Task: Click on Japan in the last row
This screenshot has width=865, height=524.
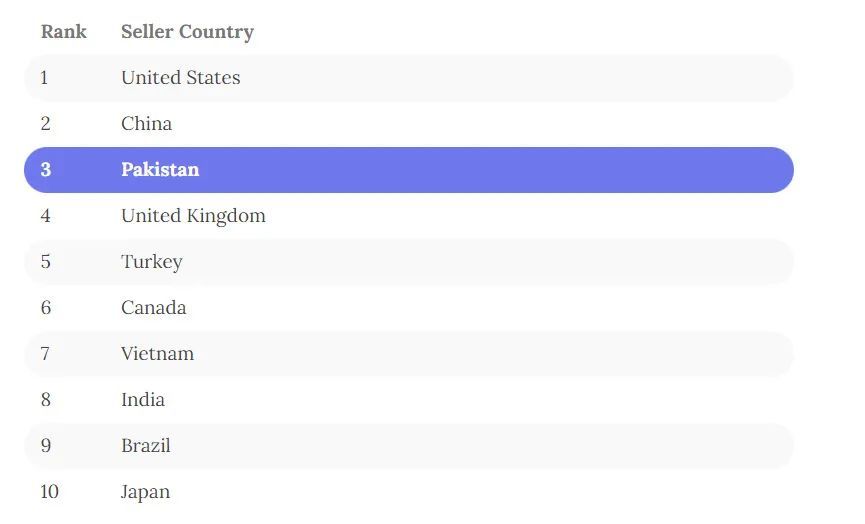Action: click(x=145, y=492)
